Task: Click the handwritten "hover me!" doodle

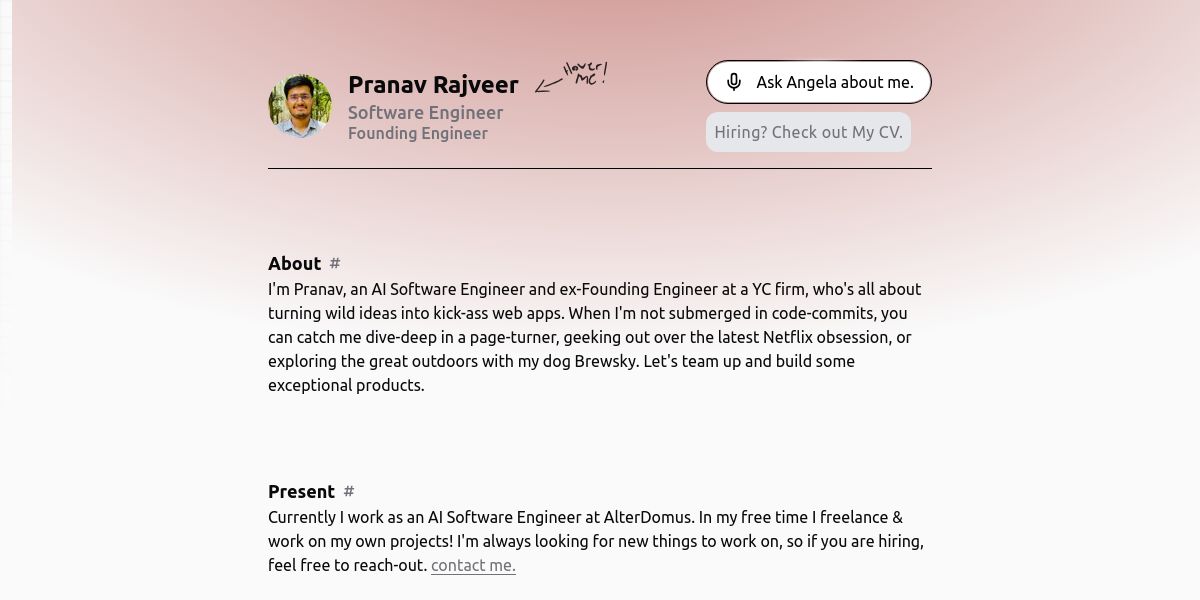Action: click(x=586, y=73)
